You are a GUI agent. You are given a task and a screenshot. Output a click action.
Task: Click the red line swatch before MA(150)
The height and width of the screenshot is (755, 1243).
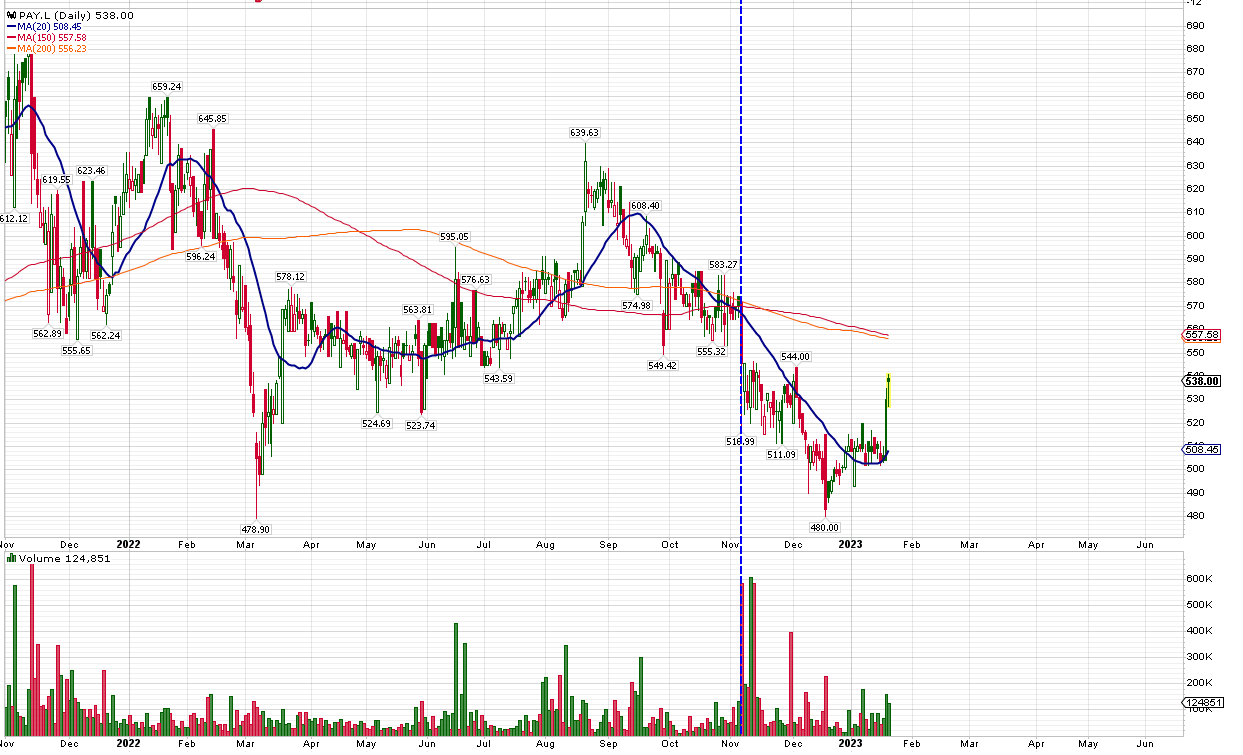(11, 38)
